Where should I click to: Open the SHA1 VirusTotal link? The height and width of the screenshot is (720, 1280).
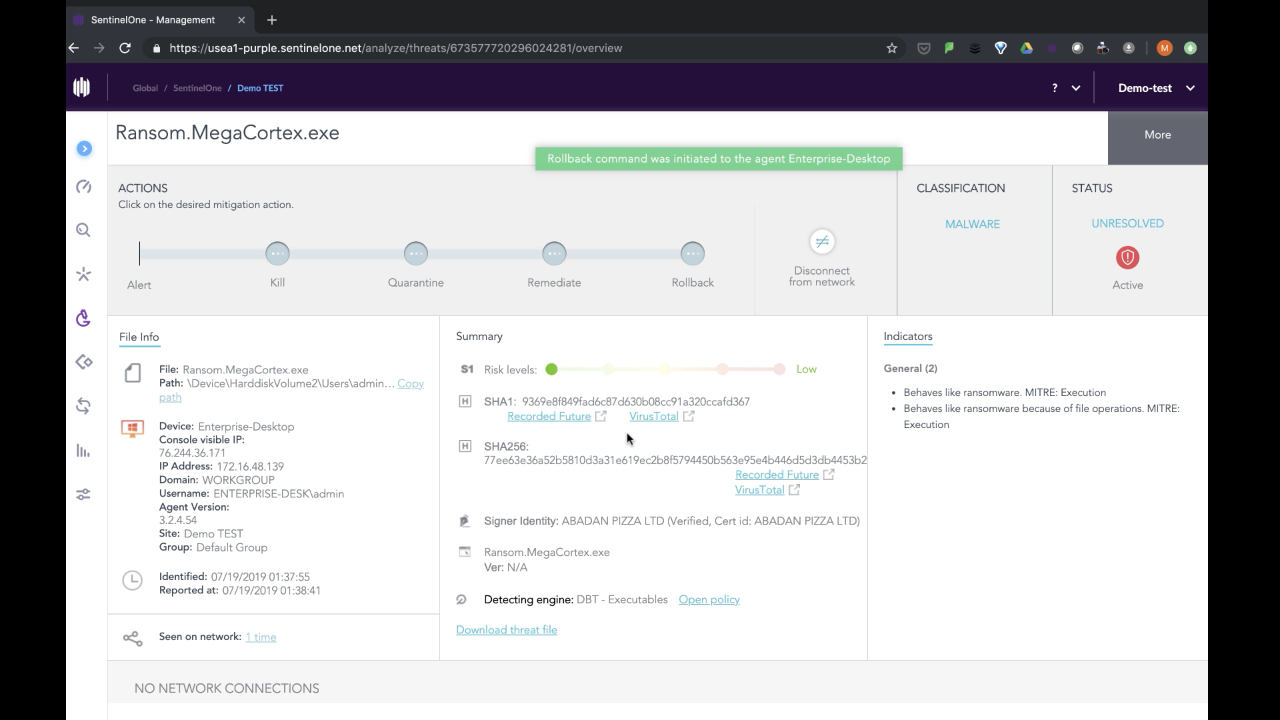coord(654,416)
